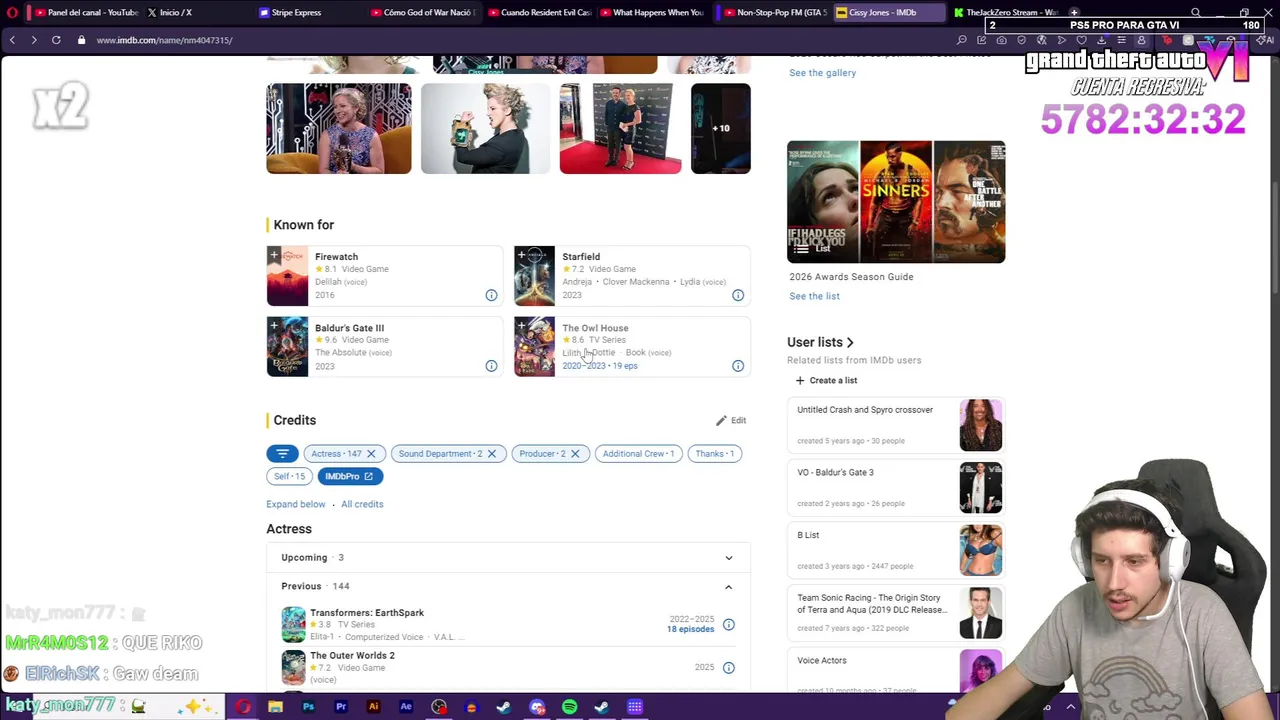The height and width of the screenshot is (720, 1280).
Task: Open Spotify from the taskbar
Action: 569,707
